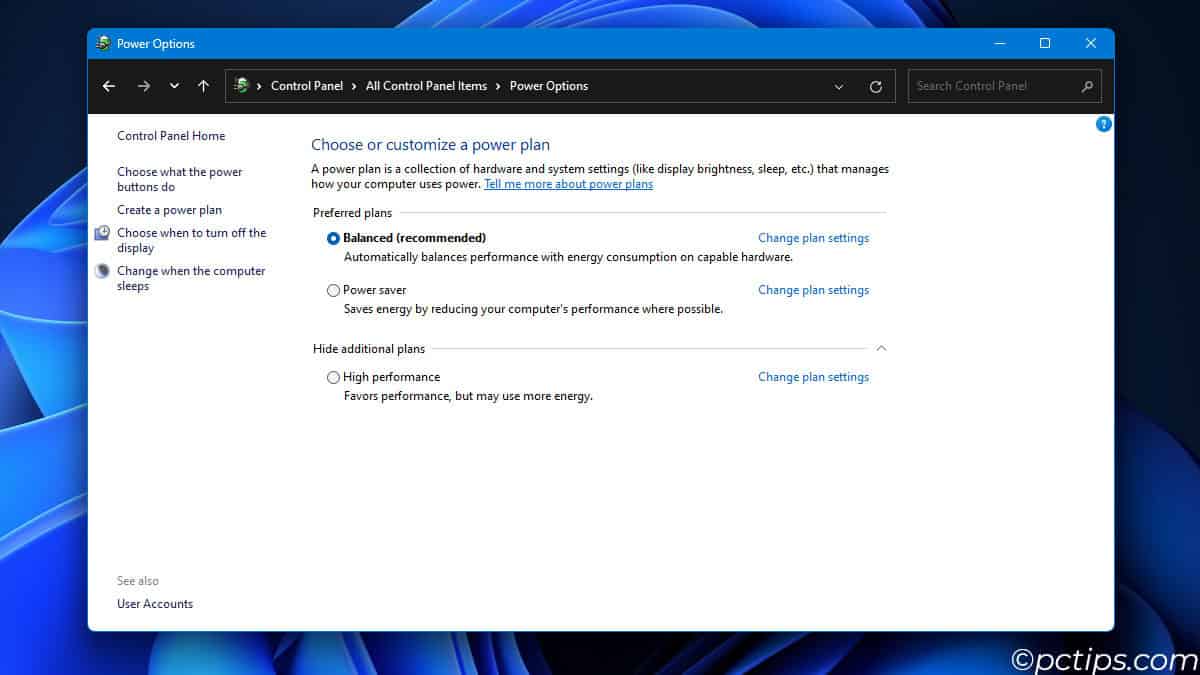Change plan settings for Power saver
Viewport: 1200px width, 675px height.
(x=813, y=290)
